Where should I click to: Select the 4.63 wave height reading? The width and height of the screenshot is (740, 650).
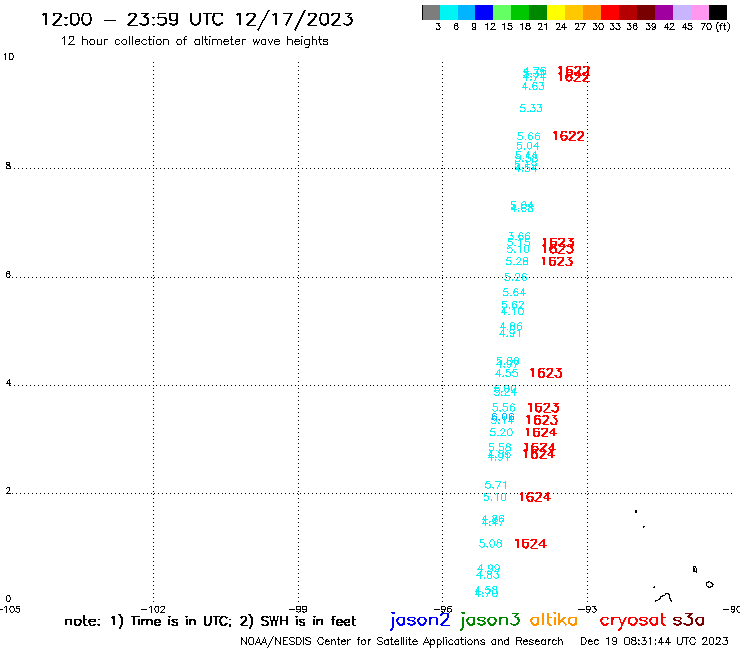coord(533,86)
